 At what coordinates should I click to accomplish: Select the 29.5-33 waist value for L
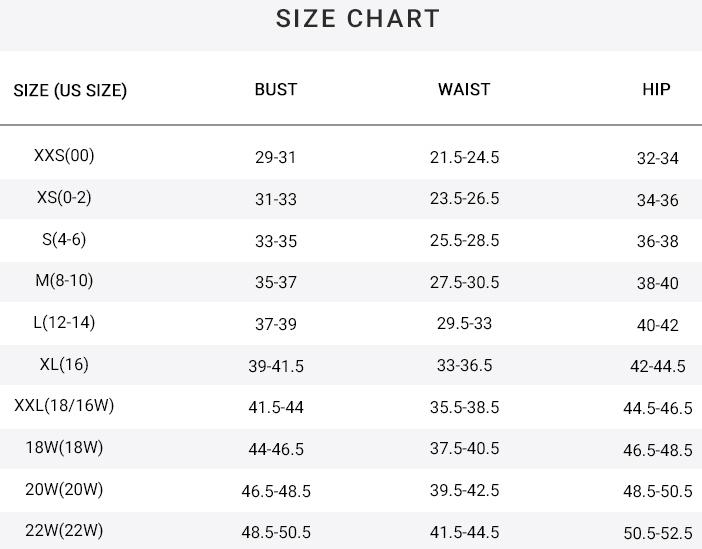pyautogui.click(x=464, y=323)
